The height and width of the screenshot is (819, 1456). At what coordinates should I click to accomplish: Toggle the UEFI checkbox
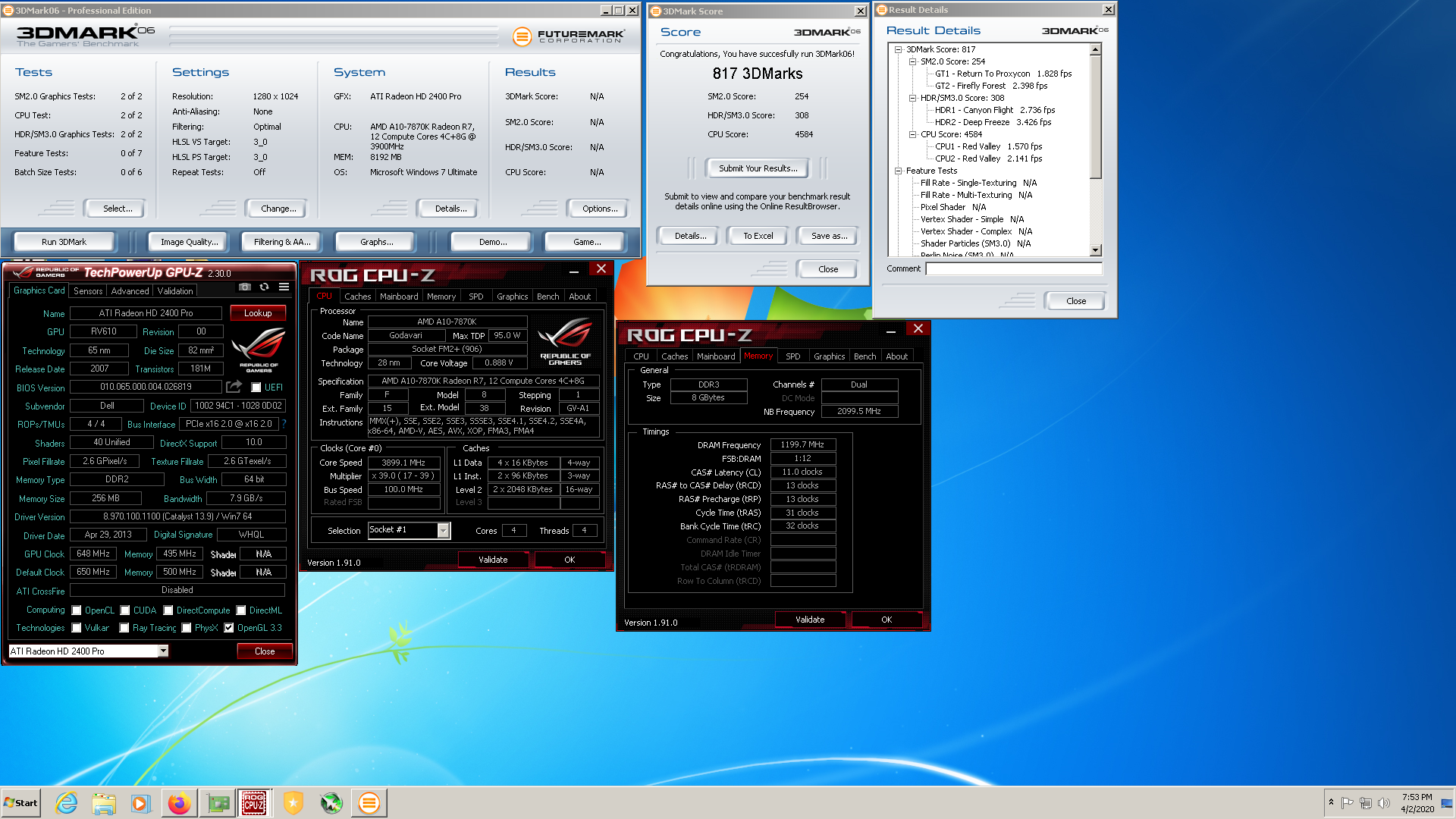[256, 388]
